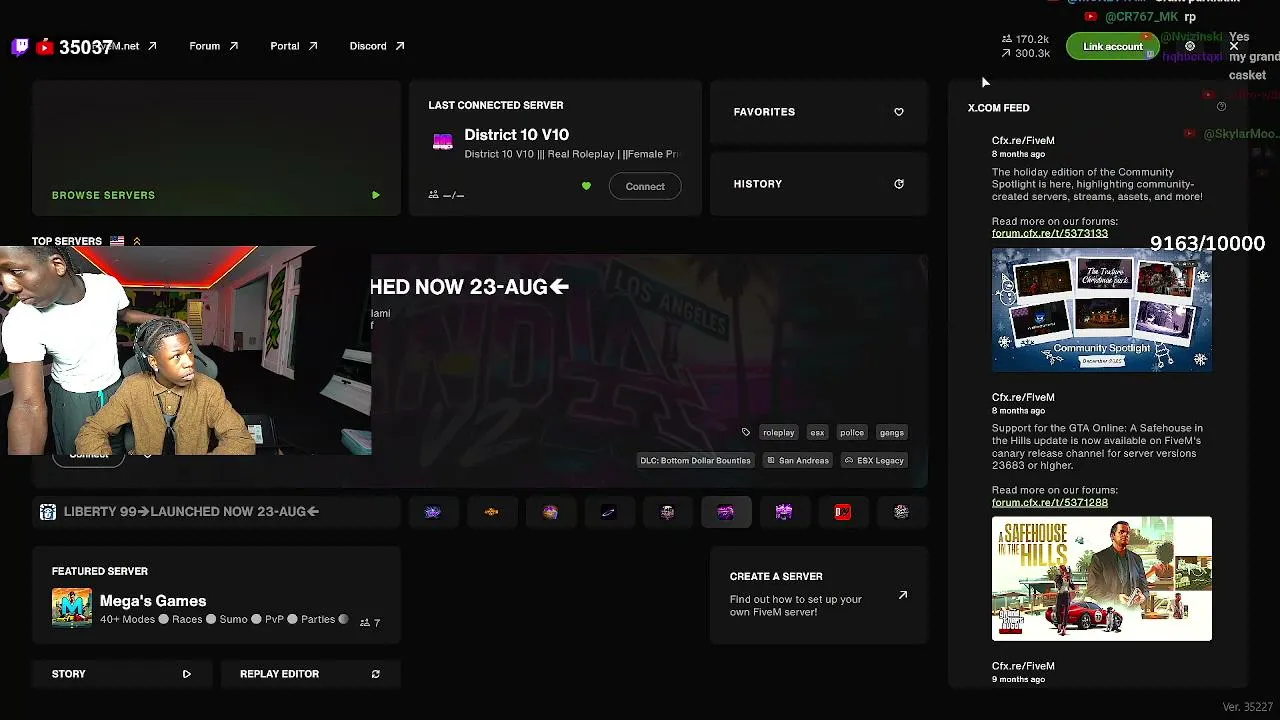The image size is (1280, 720).
Task: Select Liberty 99 top server entry
Action: point(216,512)
